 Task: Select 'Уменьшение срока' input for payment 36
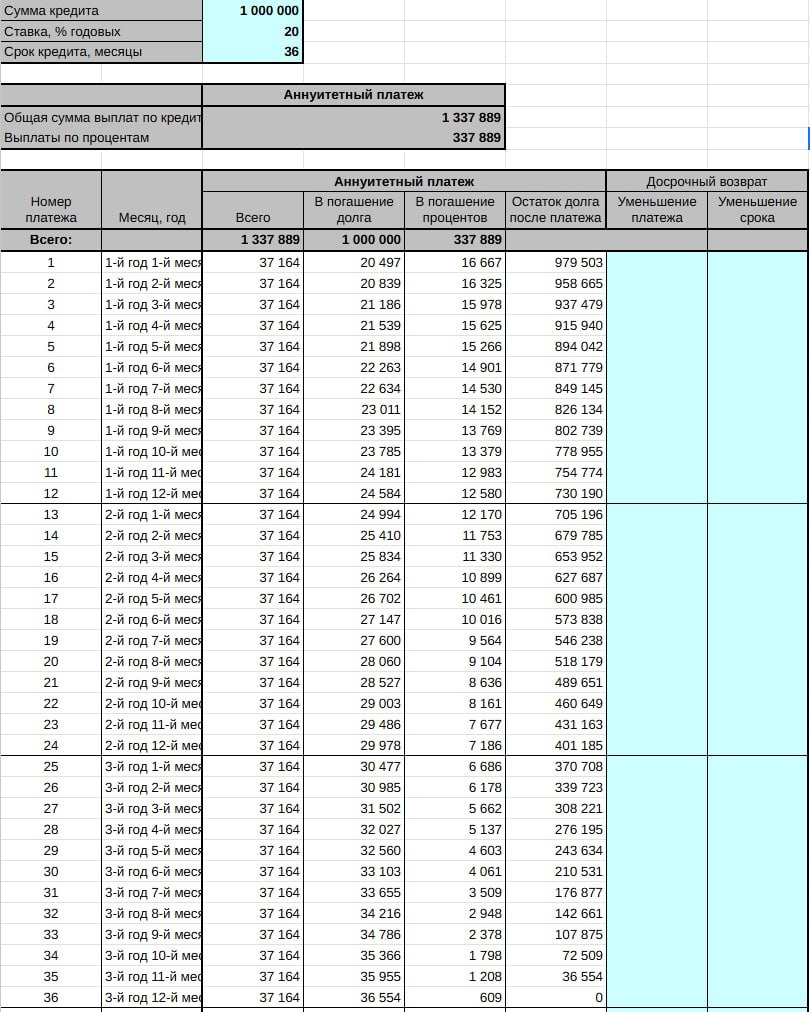click(x=757, y=997)
